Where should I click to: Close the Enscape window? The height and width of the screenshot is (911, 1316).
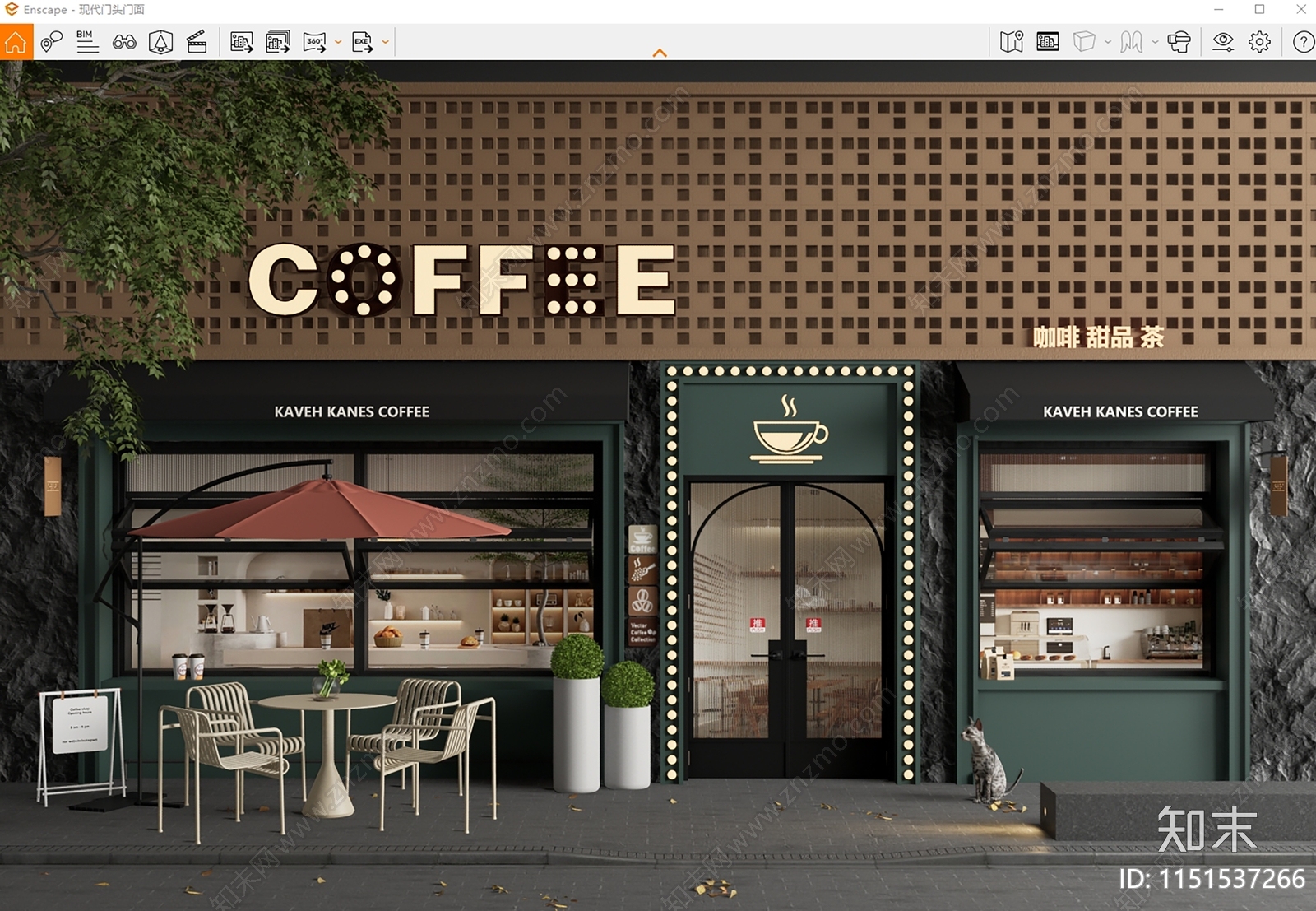coord(1300,9)
